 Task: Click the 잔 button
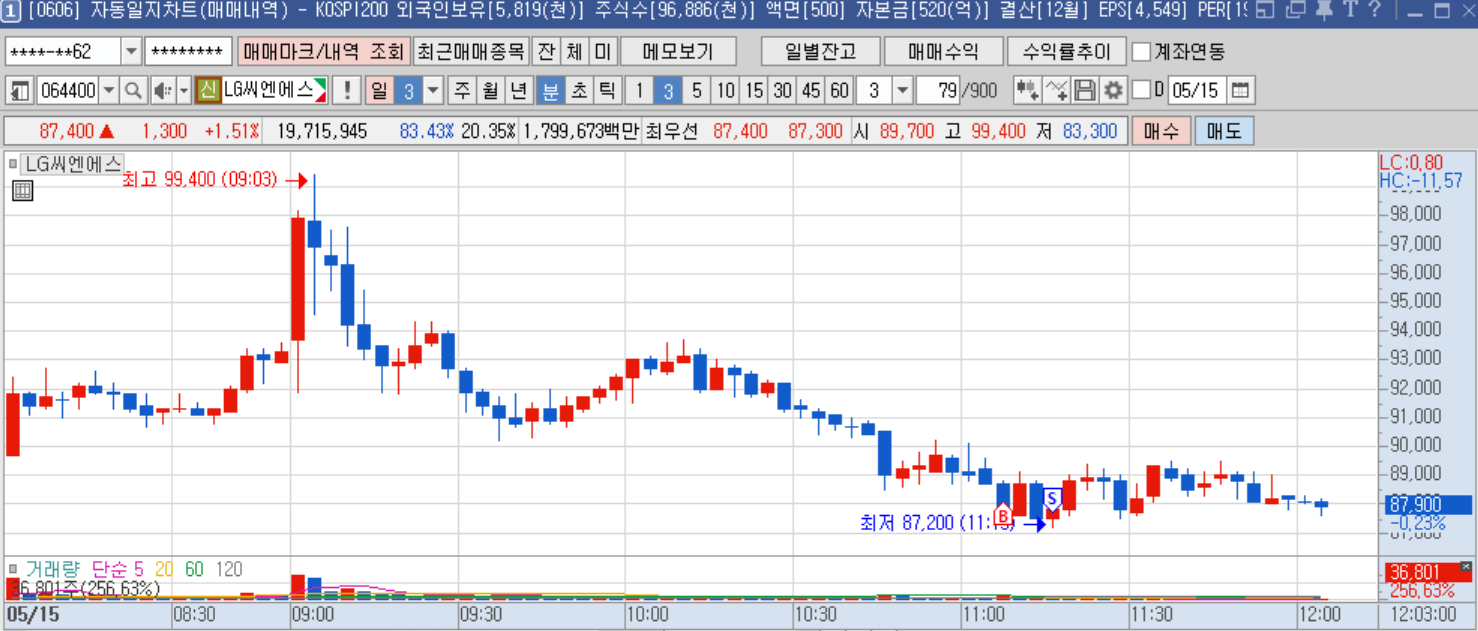click(546, 52)
